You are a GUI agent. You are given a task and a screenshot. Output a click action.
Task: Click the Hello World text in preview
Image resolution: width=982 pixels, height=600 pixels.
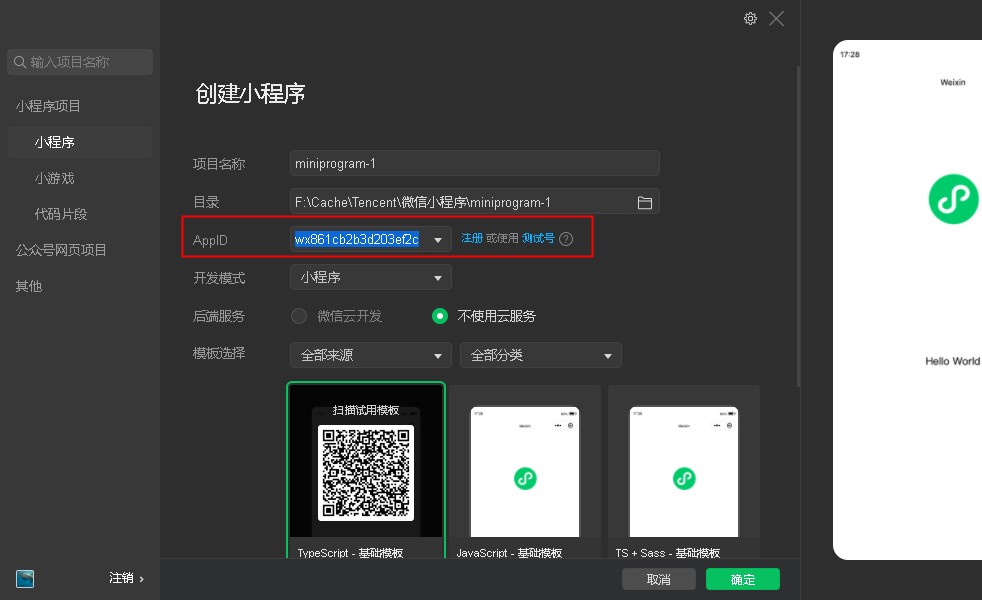click(953, 361)
